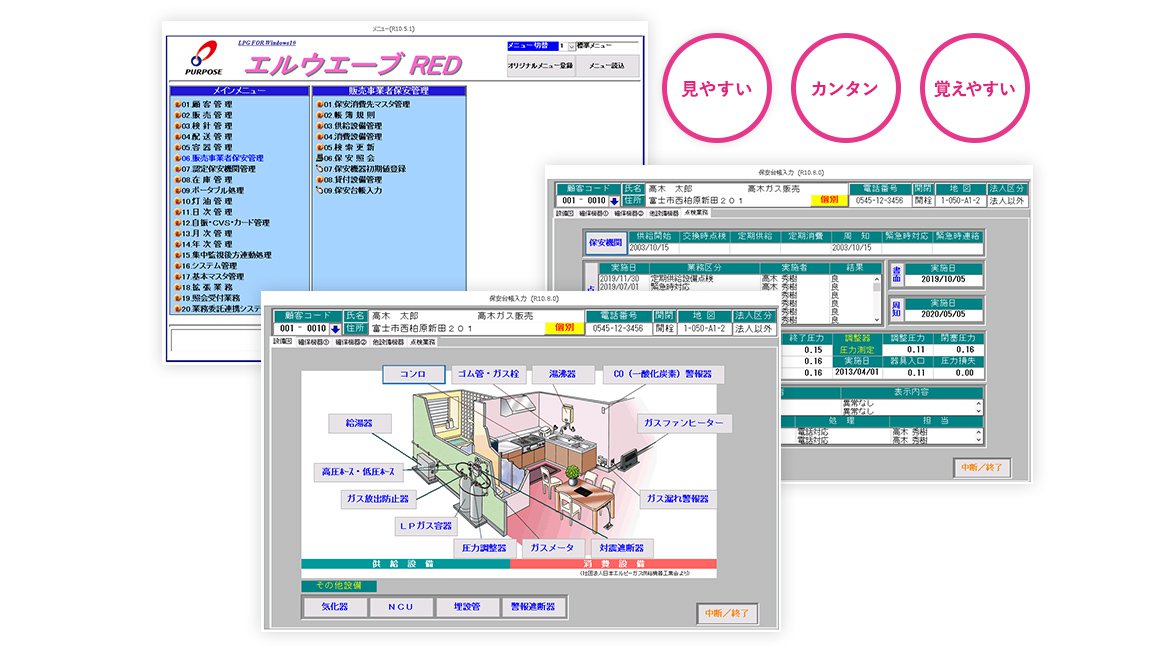This screenshot has width=1174, height=670.
Task: Click the 2020/05/05 周知 date field
Action: [x=943, y=315]
